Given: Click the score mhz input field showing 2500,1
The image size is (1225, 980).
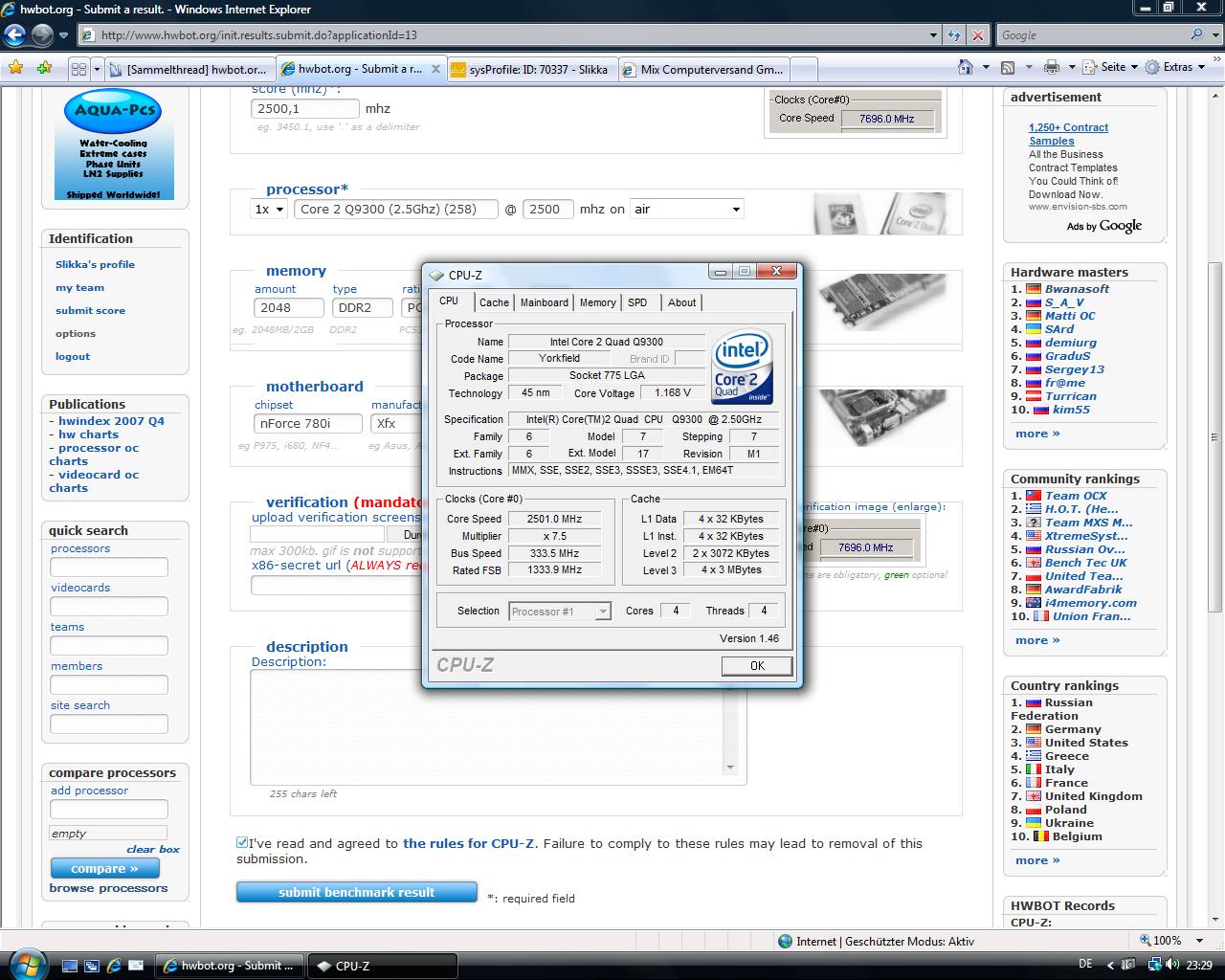Looking at the screenshot, I should 305,109.
